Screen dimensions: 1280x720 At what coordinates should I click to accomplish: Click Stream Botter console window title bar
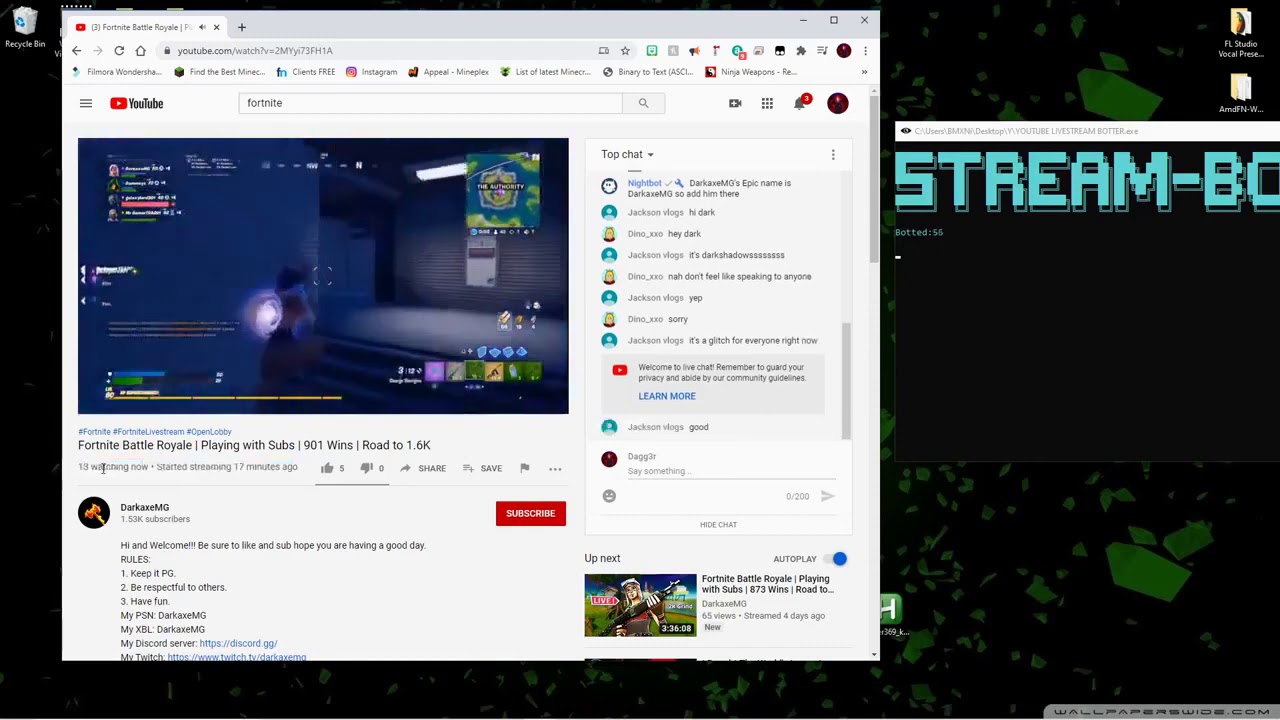(x=1088, y=131)
